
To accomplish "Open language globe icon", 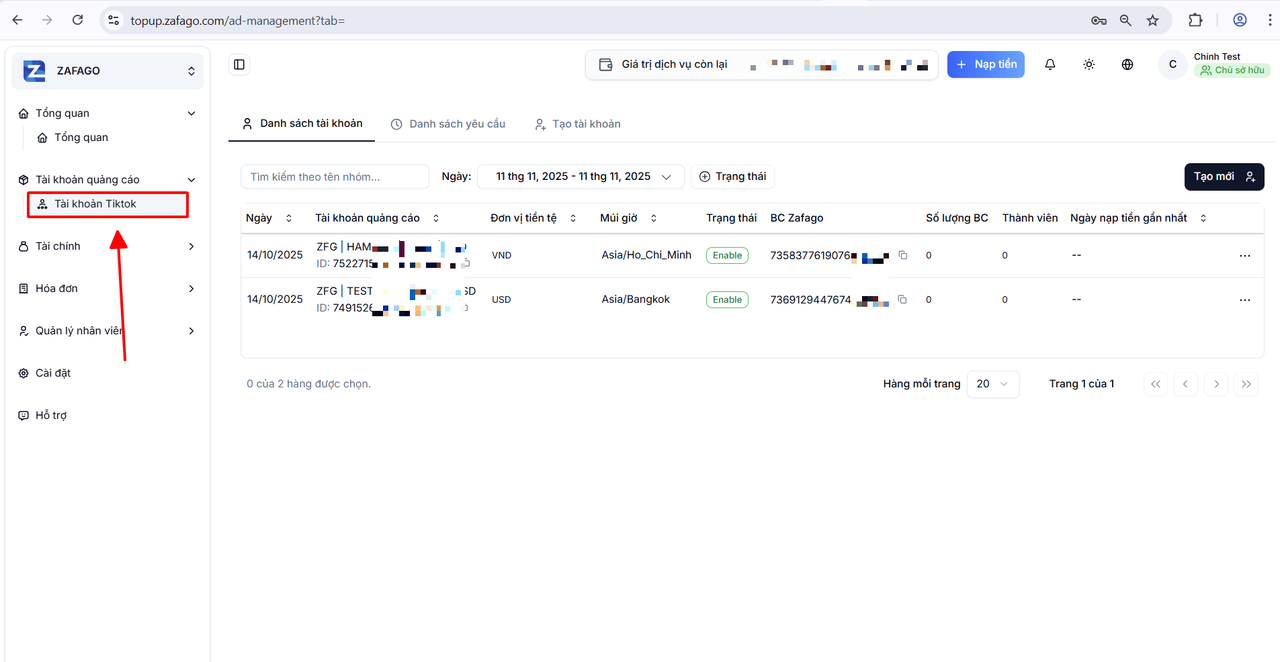I will 1127,64.
